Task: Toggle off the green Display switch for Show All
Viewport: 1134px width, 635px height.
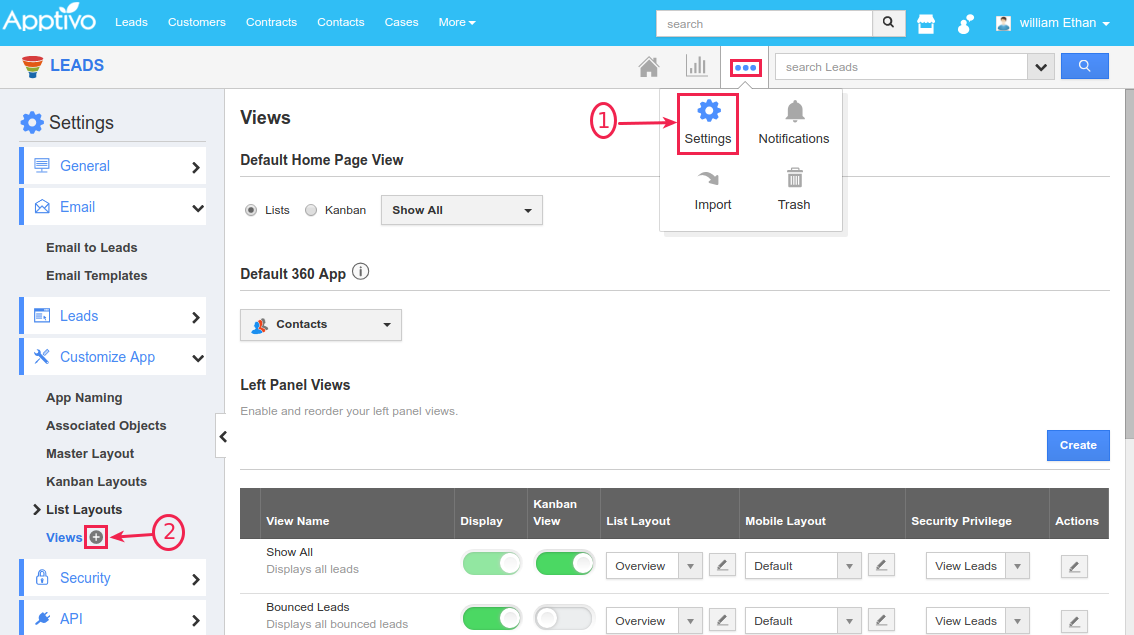Action: pyautogui.click(x=491, y=563)
